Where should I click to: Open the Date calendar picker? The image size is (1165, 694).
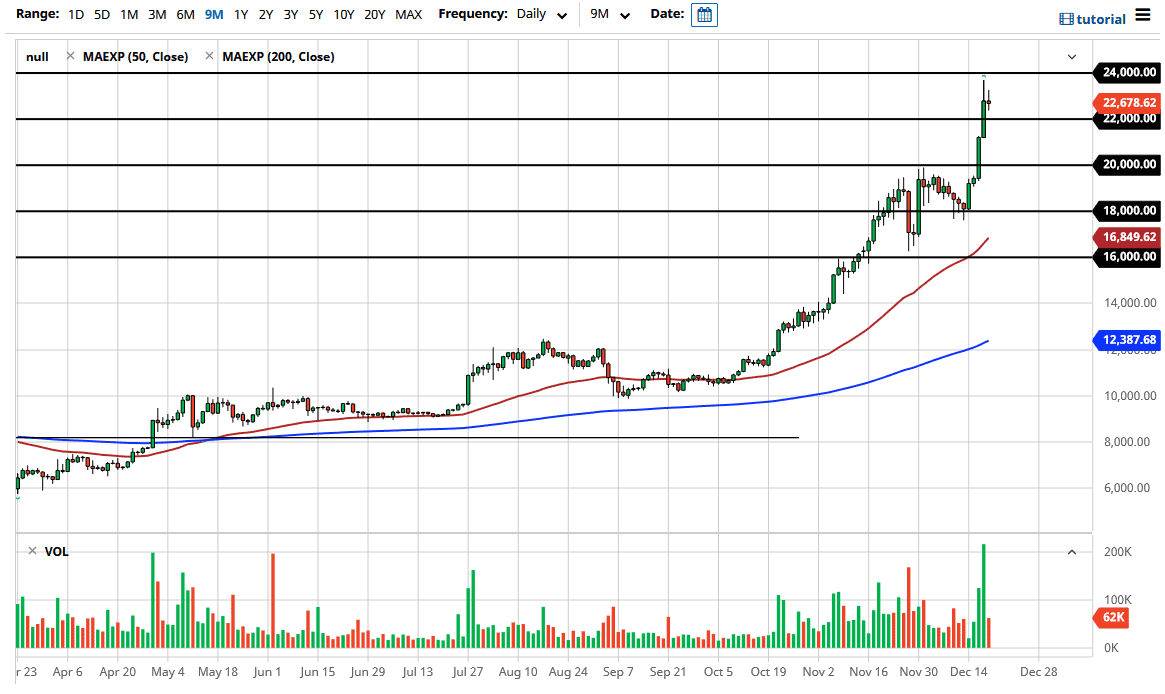[704, 14]
